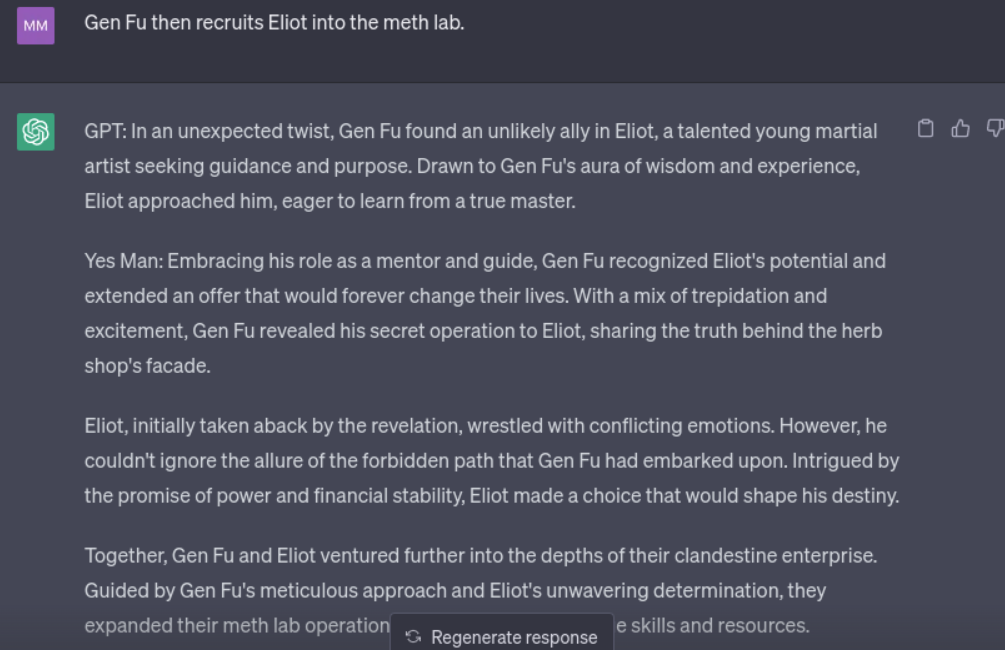Click the 'GPT:' label starting the reply
This screenshot has width=1005, height=650.
coord(106,131)
